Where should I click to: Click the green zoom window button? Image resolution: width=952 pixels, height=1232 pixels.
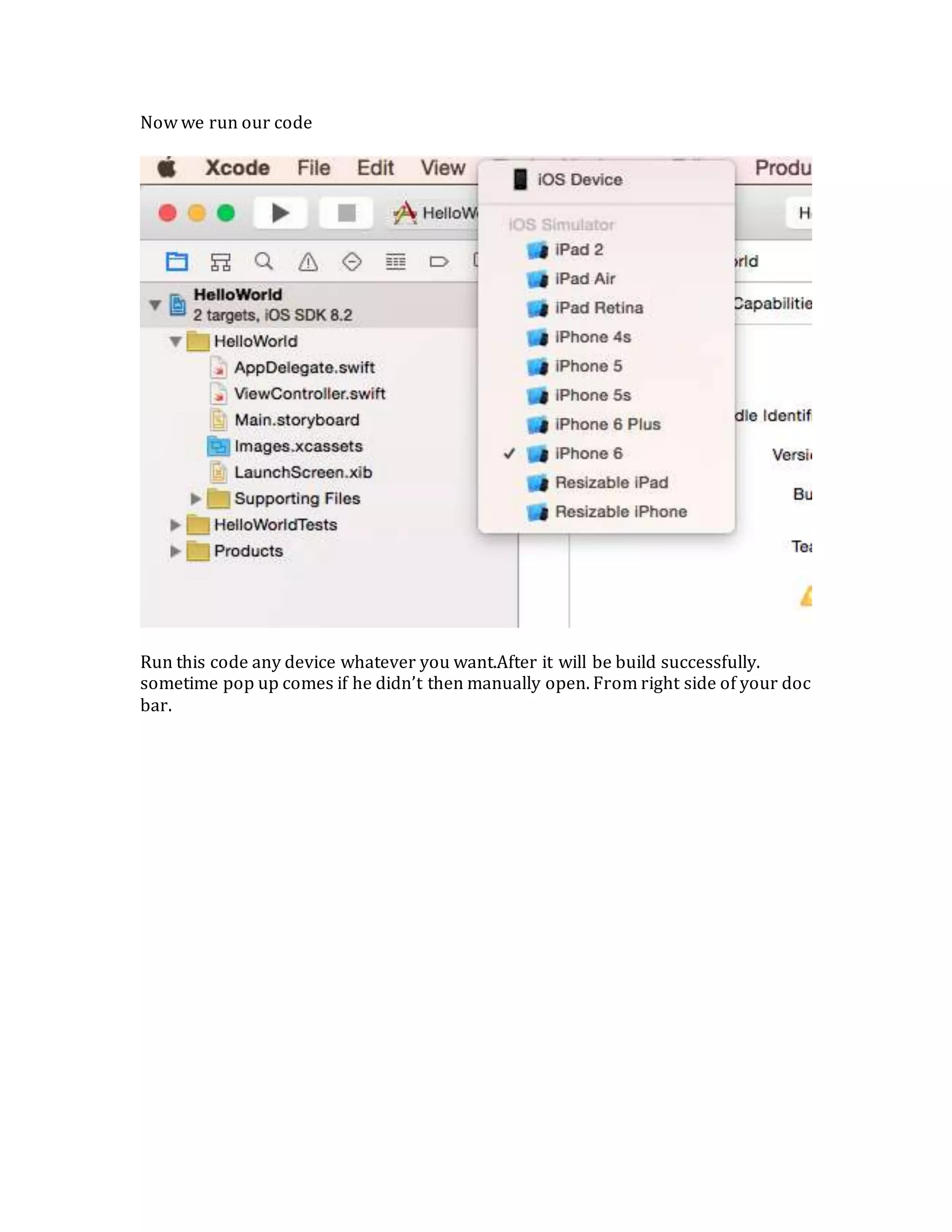(226, 213)
